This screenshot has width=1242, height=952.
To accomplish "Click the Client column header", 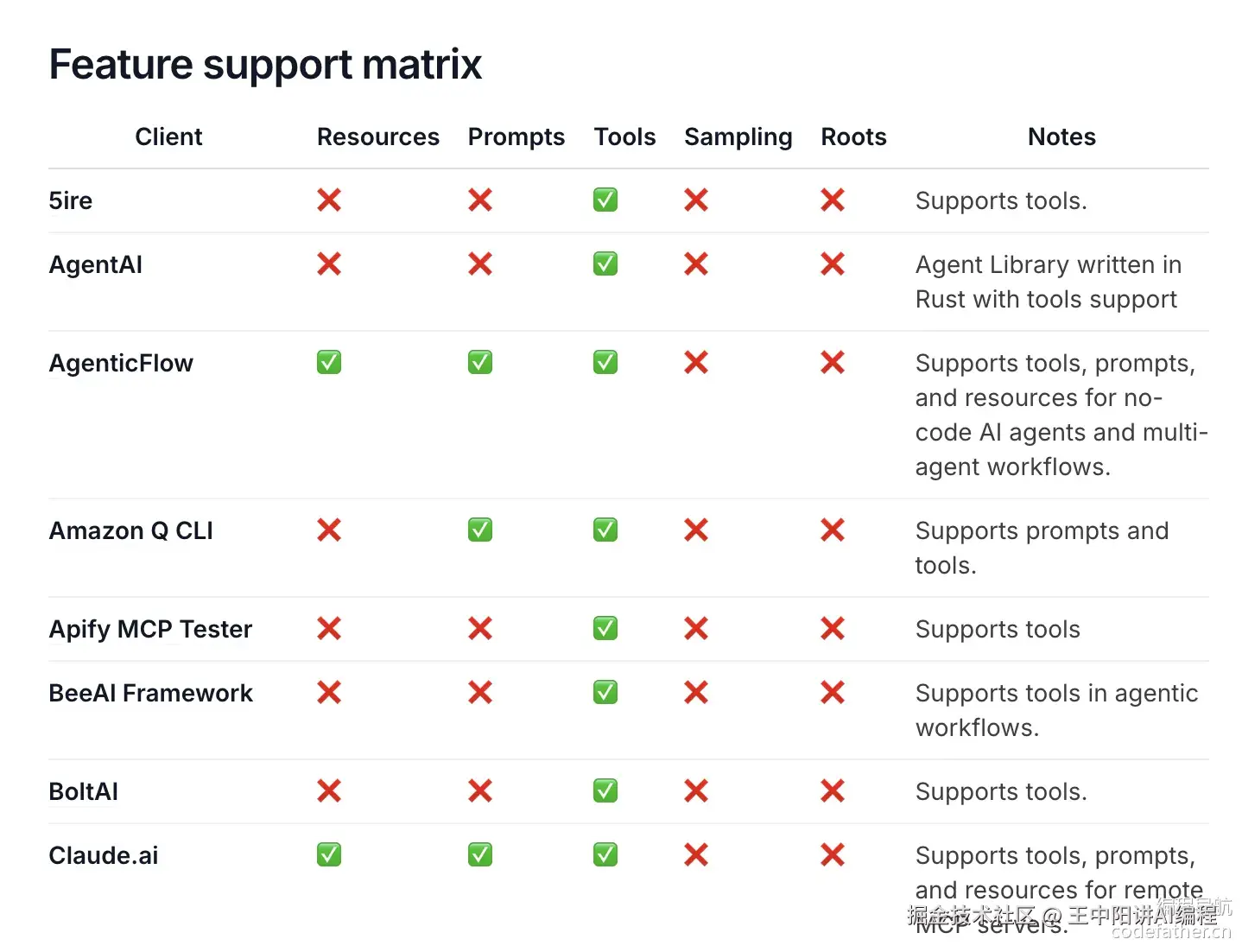I will tap(168, 137).
